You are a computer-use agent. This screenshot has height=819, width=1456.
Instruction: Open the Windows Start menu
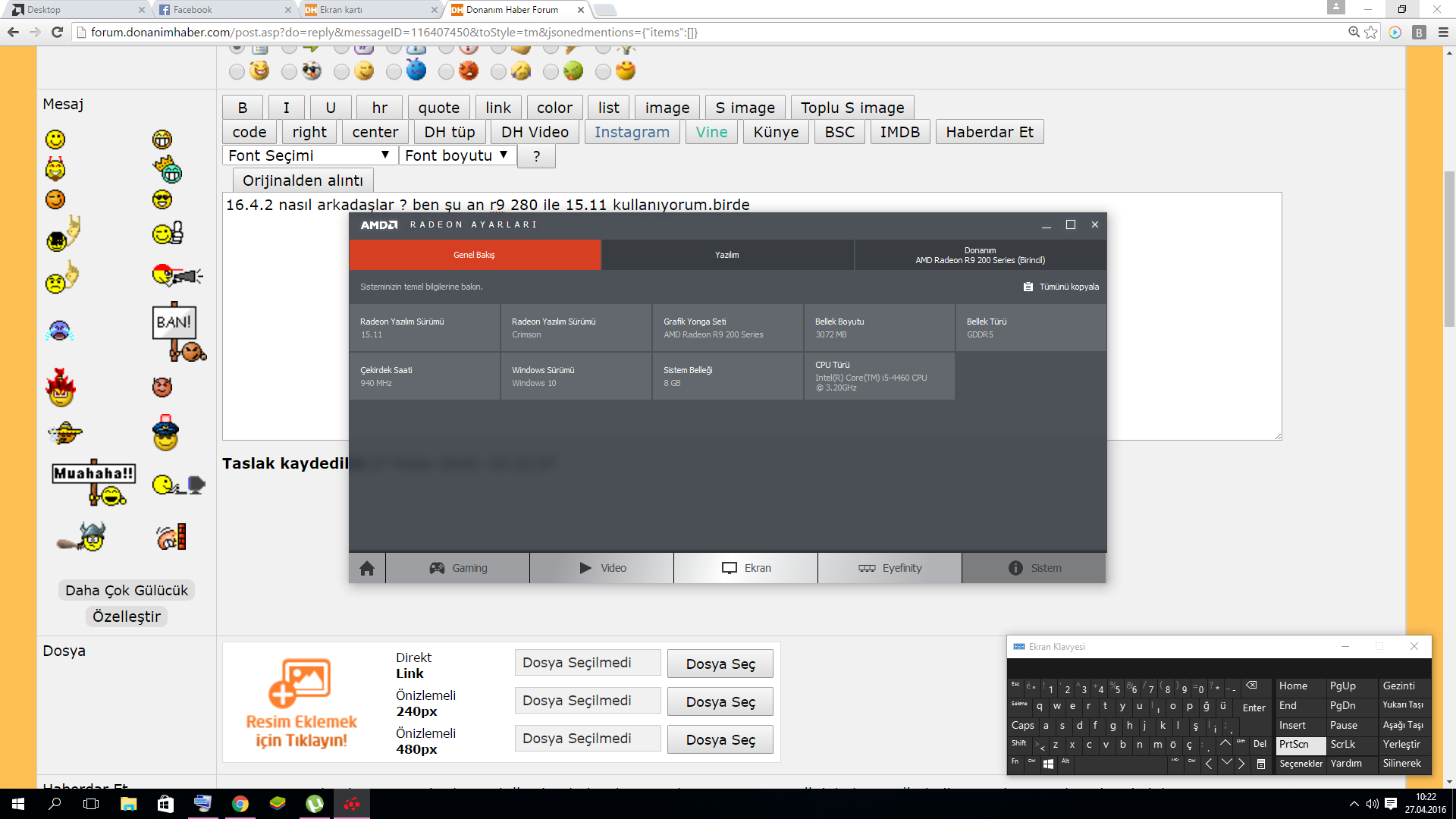[18, 804]
